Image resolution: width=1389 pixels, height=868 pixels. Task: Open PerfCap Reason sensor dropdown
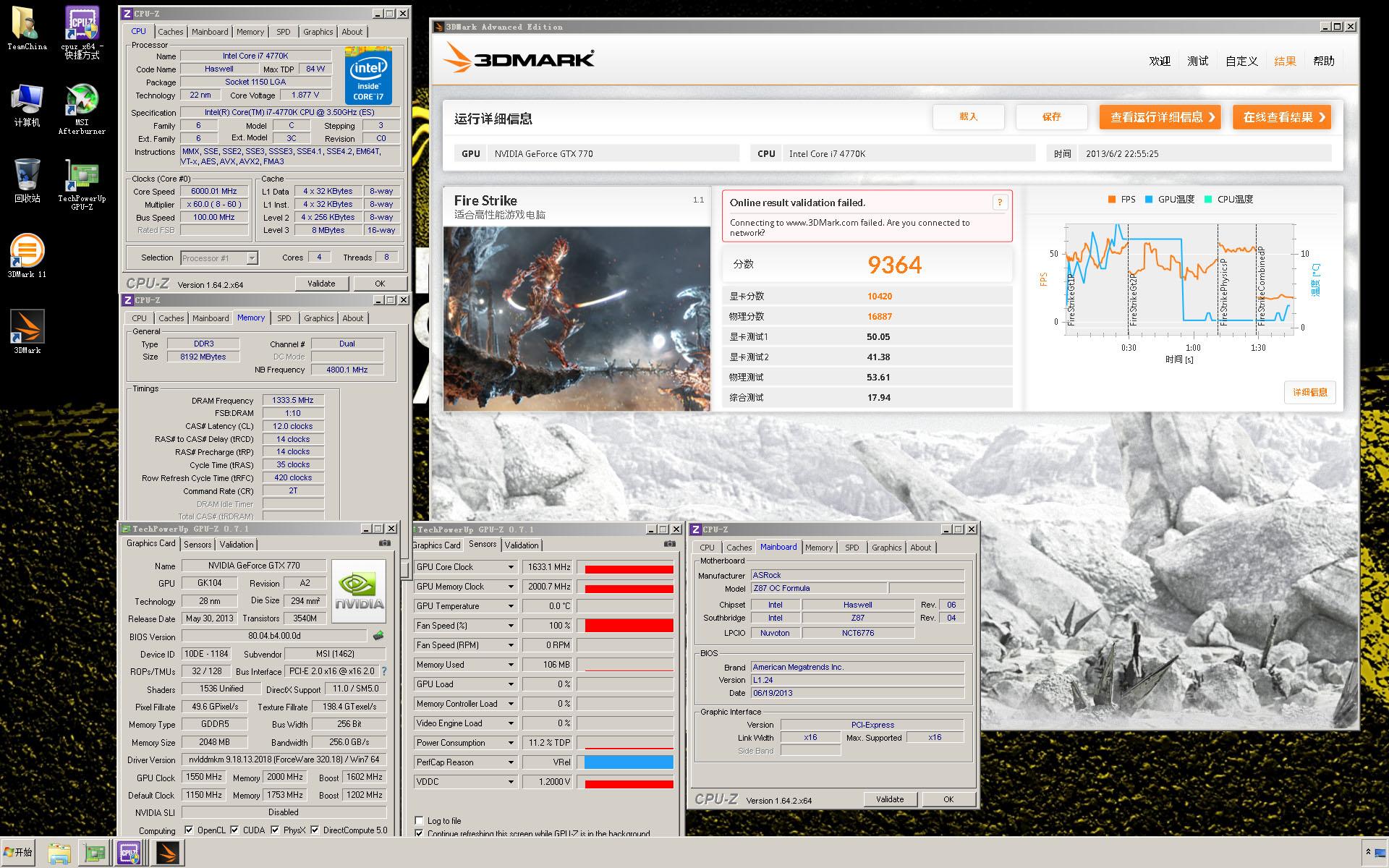click(511, 762)
